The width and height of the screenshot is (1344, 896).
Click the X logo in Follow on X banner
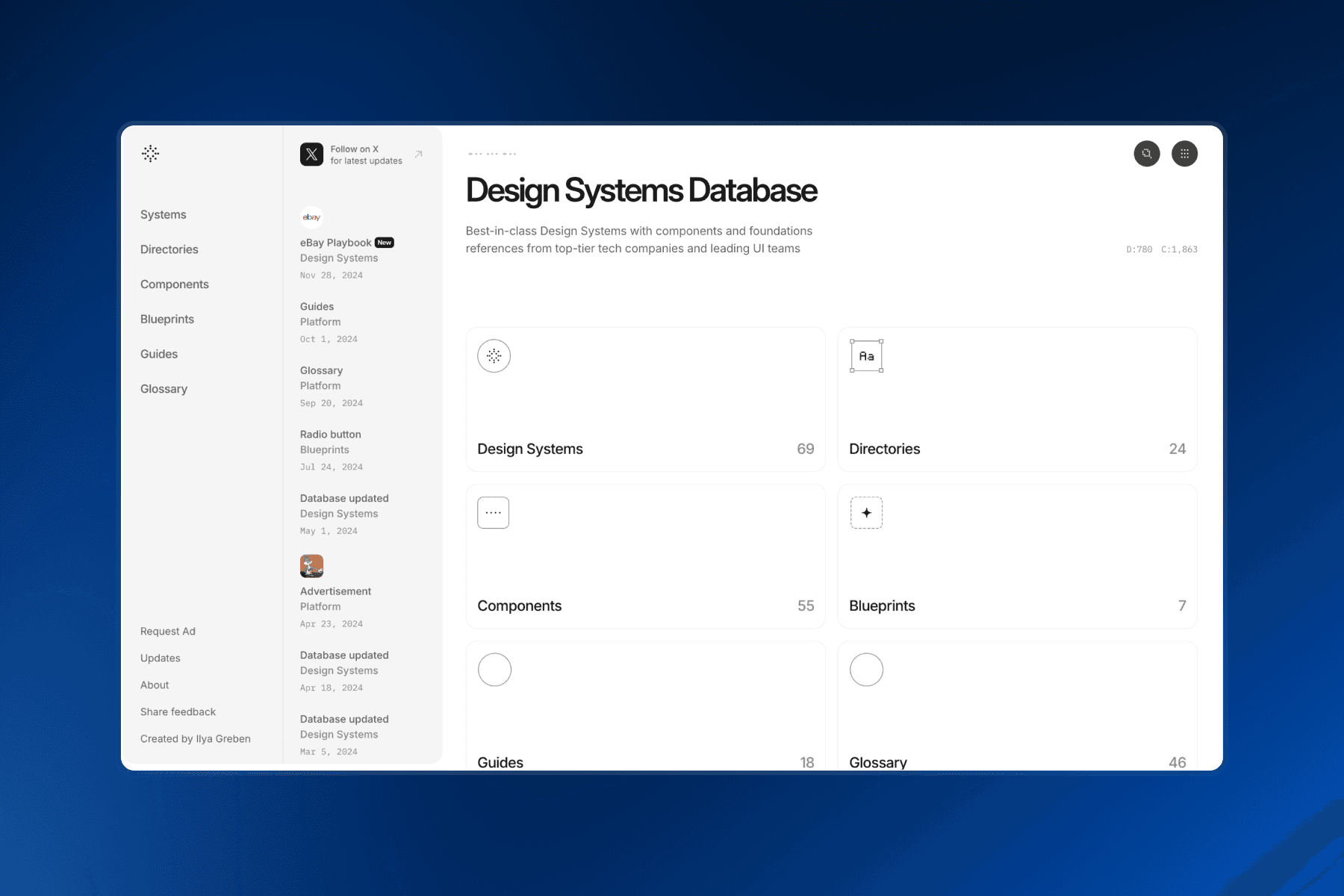pos(311,155)
